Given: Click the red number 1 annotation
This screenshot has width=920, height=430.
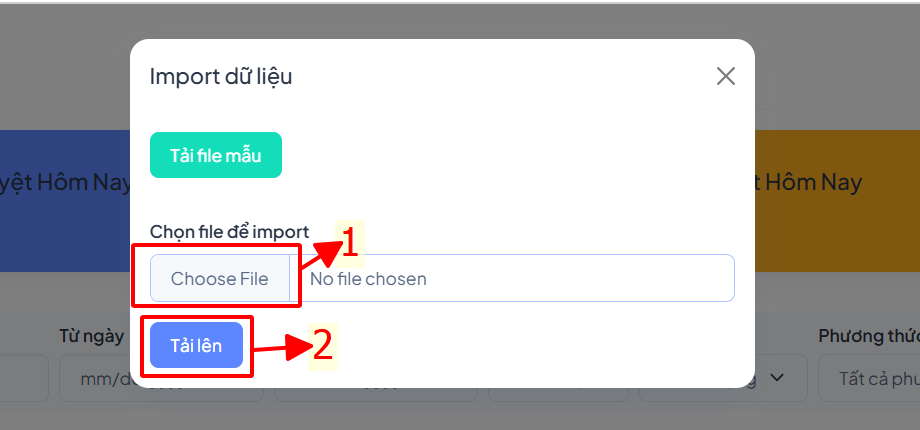Looking at the screenshot, I should pos(349,243).
